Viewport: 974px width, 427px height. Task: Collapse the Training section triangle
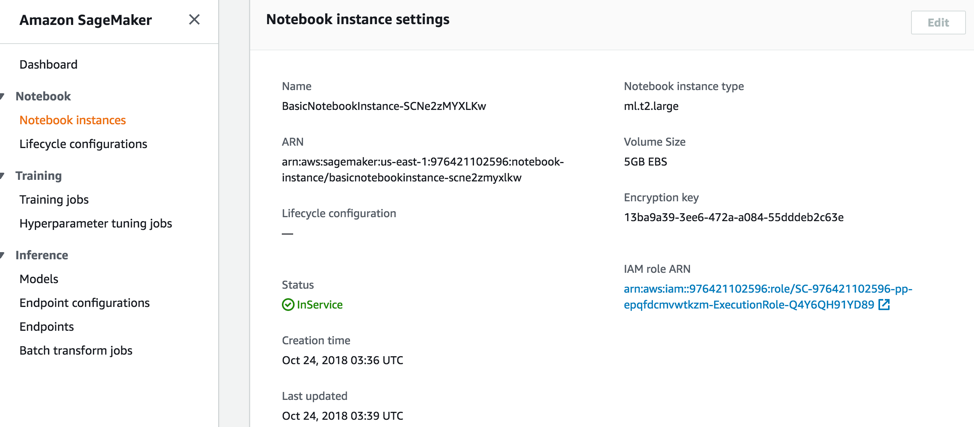(4, 176)
